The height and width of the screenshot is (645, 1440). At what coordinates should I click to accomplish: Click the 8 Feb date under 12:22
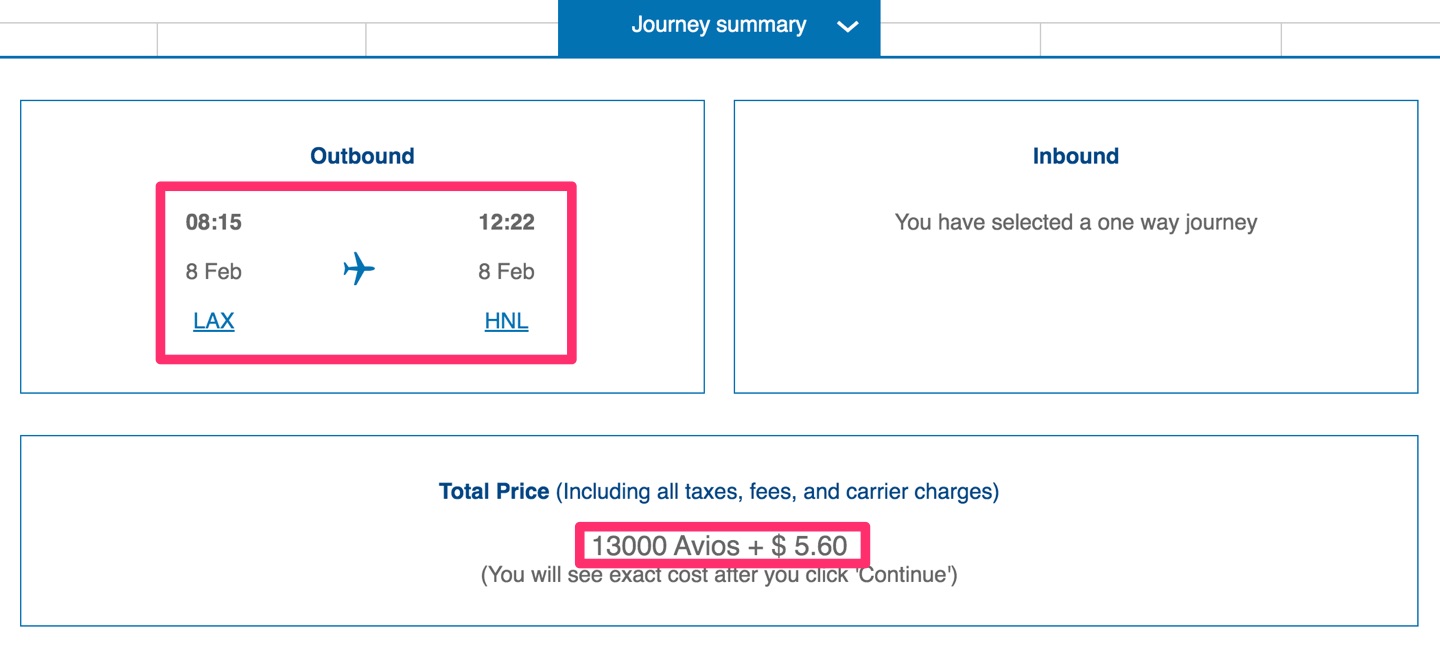[x=506, y=272]
